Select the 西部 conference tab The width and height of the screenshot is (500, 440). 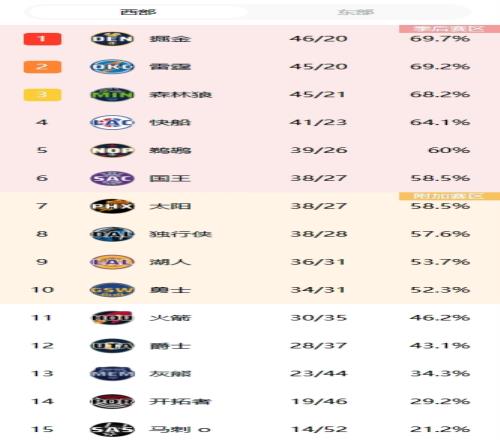pyautogui.click(x=138, y=12)
